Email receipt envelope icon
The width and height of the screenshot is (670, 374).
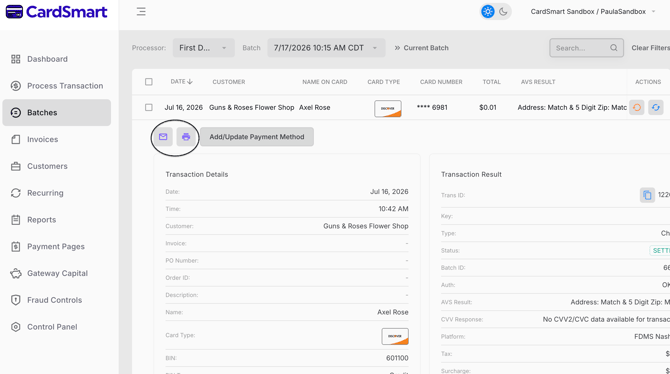tap(163, 137)
